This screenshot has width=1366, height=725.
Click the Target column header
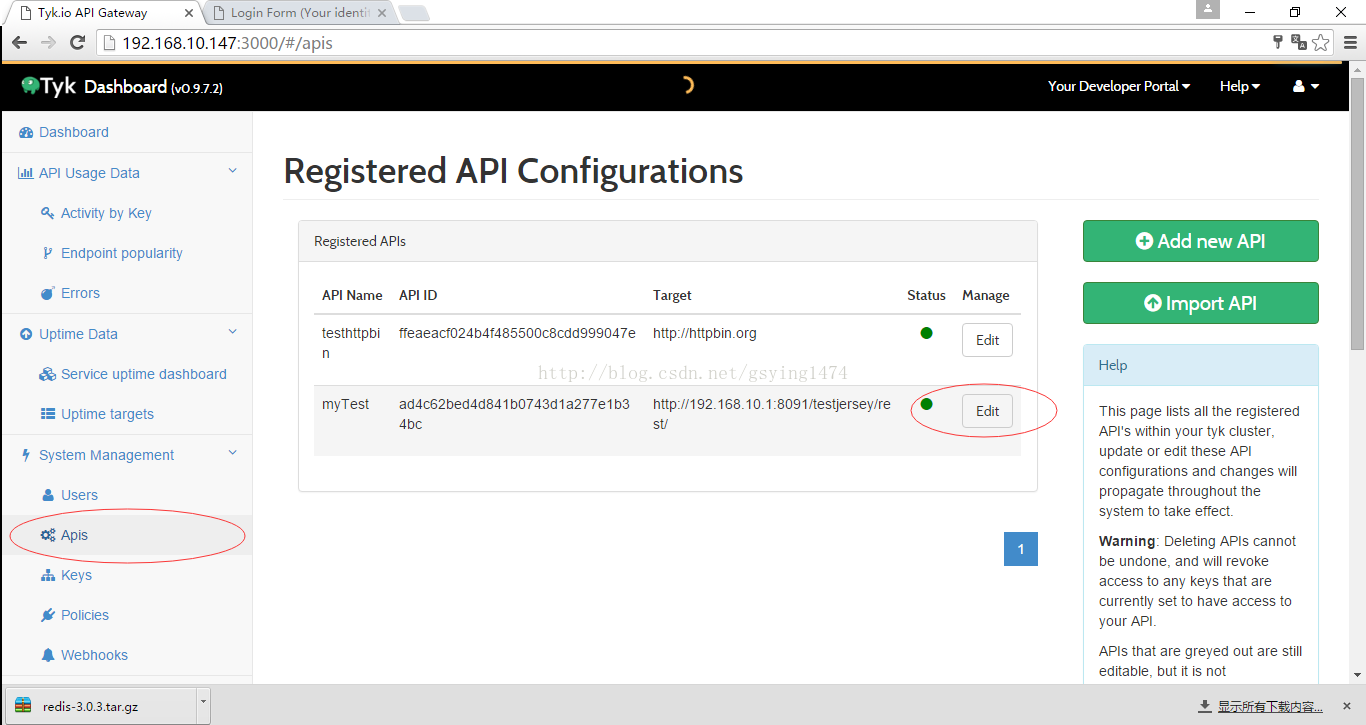(672, 295)
